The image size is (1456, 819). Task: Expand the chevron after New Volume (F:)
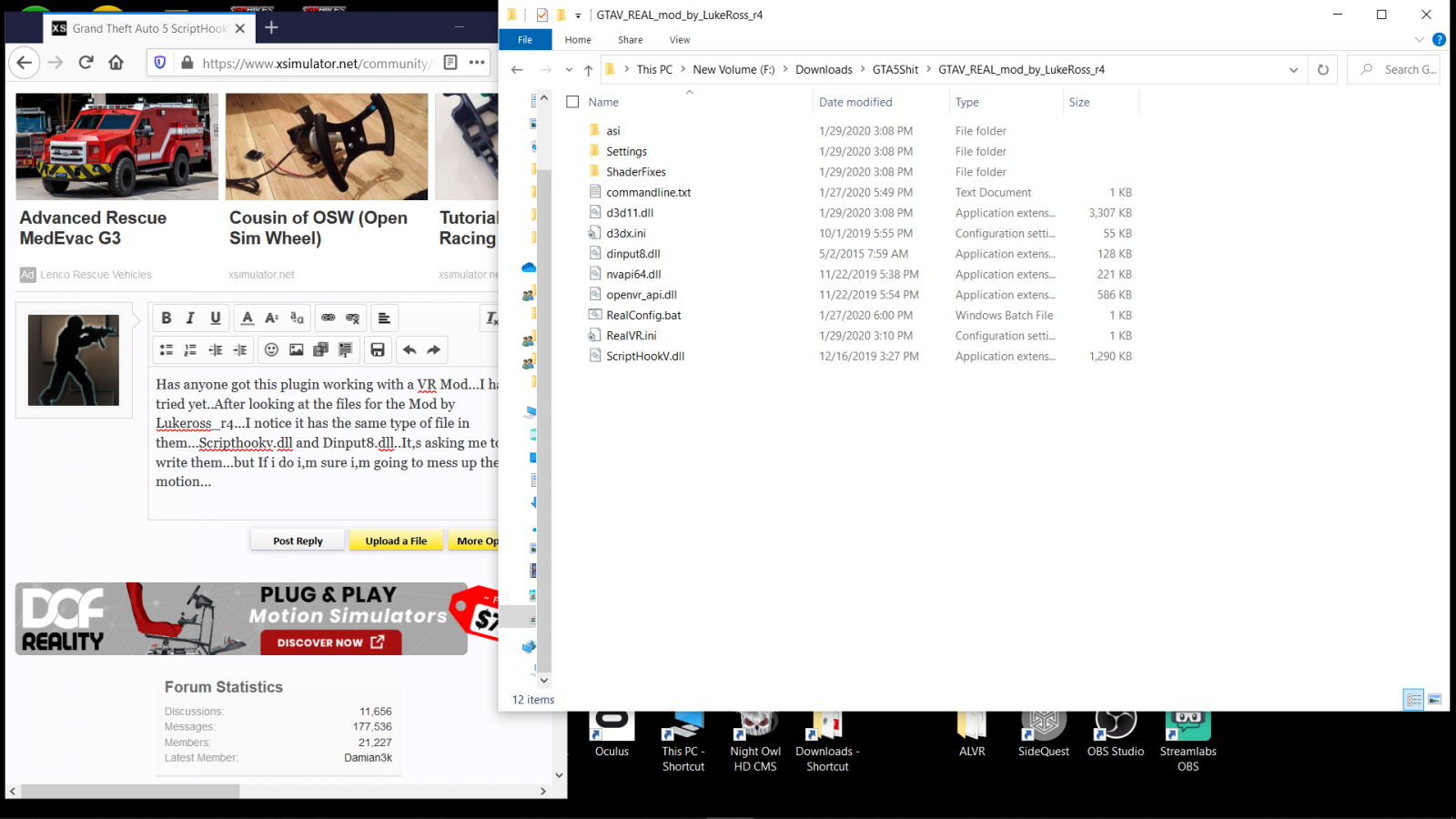click(x=785, y=69)
